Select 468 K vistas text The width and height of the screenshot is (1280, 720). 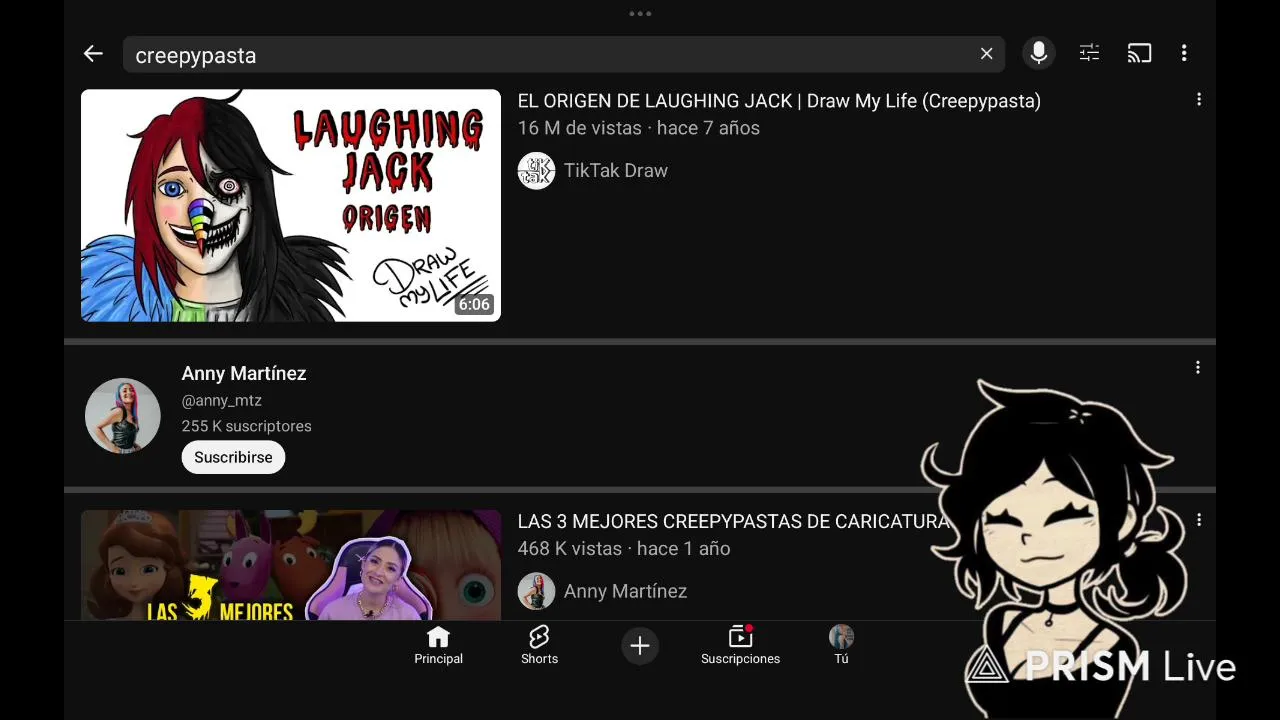pyautogui.click(x=570, y=548)
